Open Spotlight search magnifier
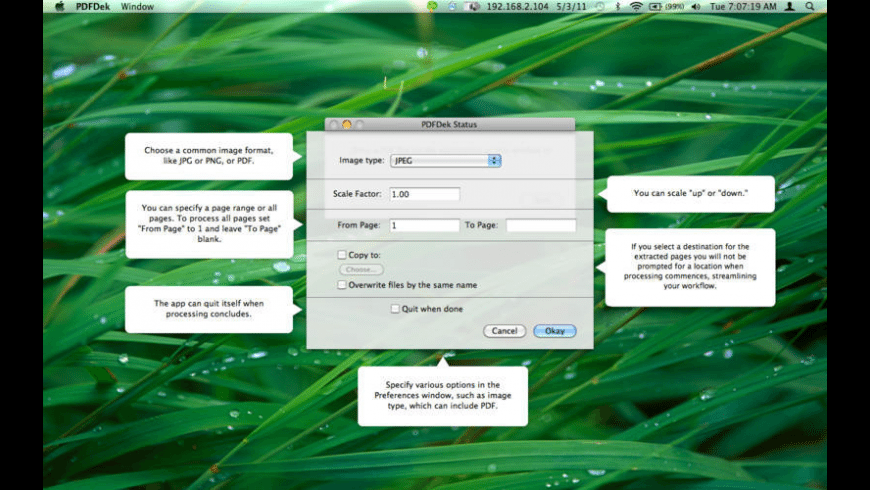Screen dimensions: 870x490 point(808,6)
